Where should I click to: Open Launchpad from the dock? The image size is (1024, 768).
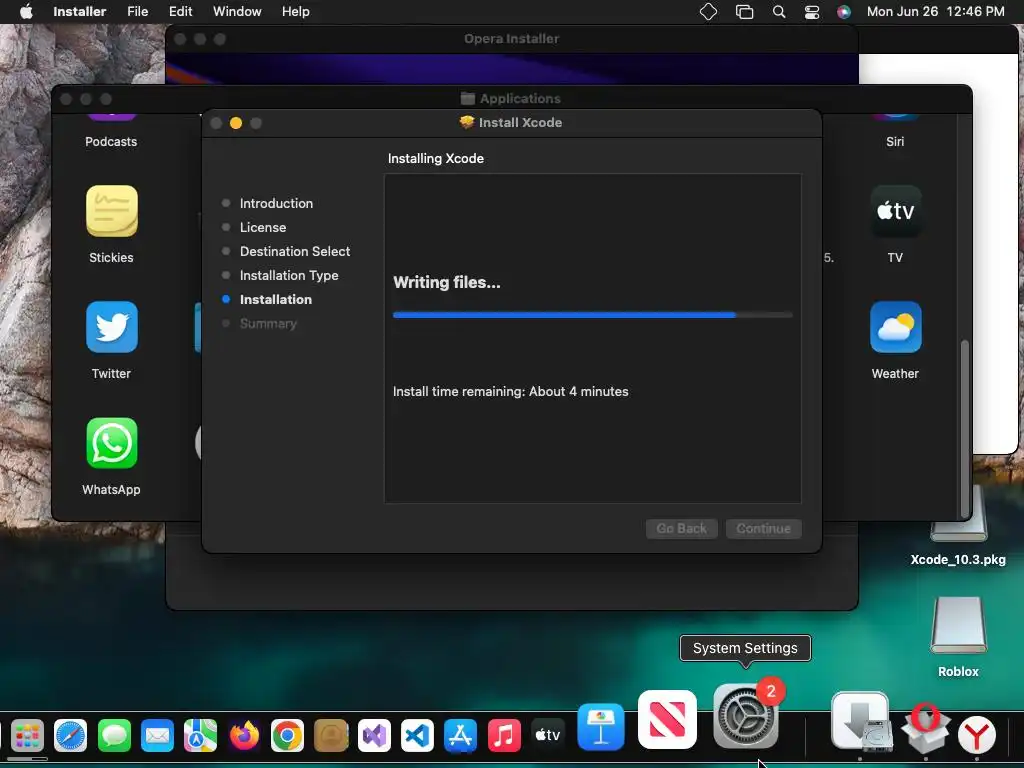(x=27, y=737)
